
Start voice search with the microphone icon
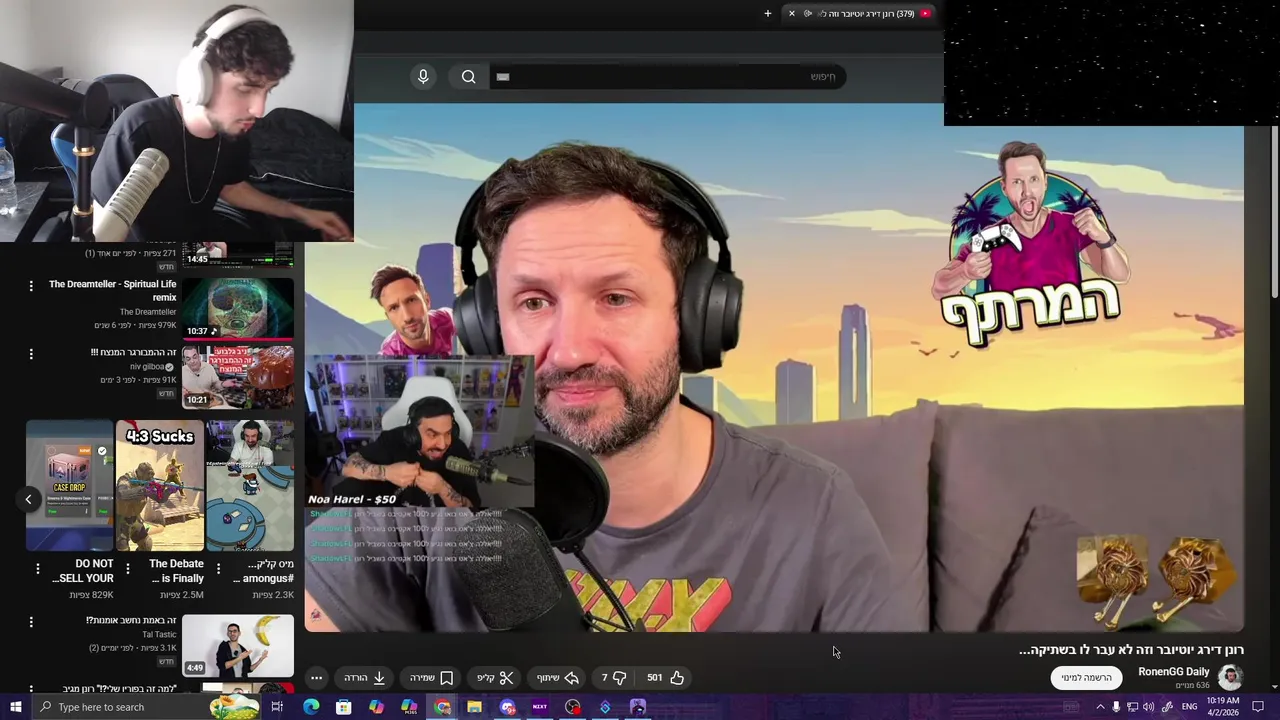(423, 77)
